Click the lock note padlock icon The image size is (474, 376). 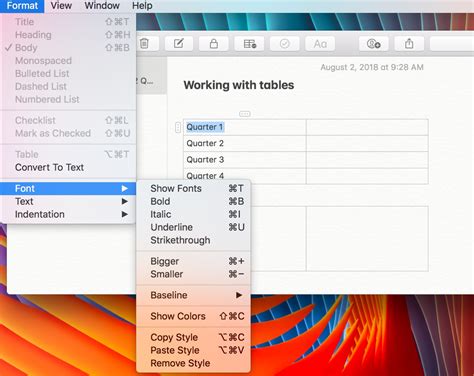[214, 44]
